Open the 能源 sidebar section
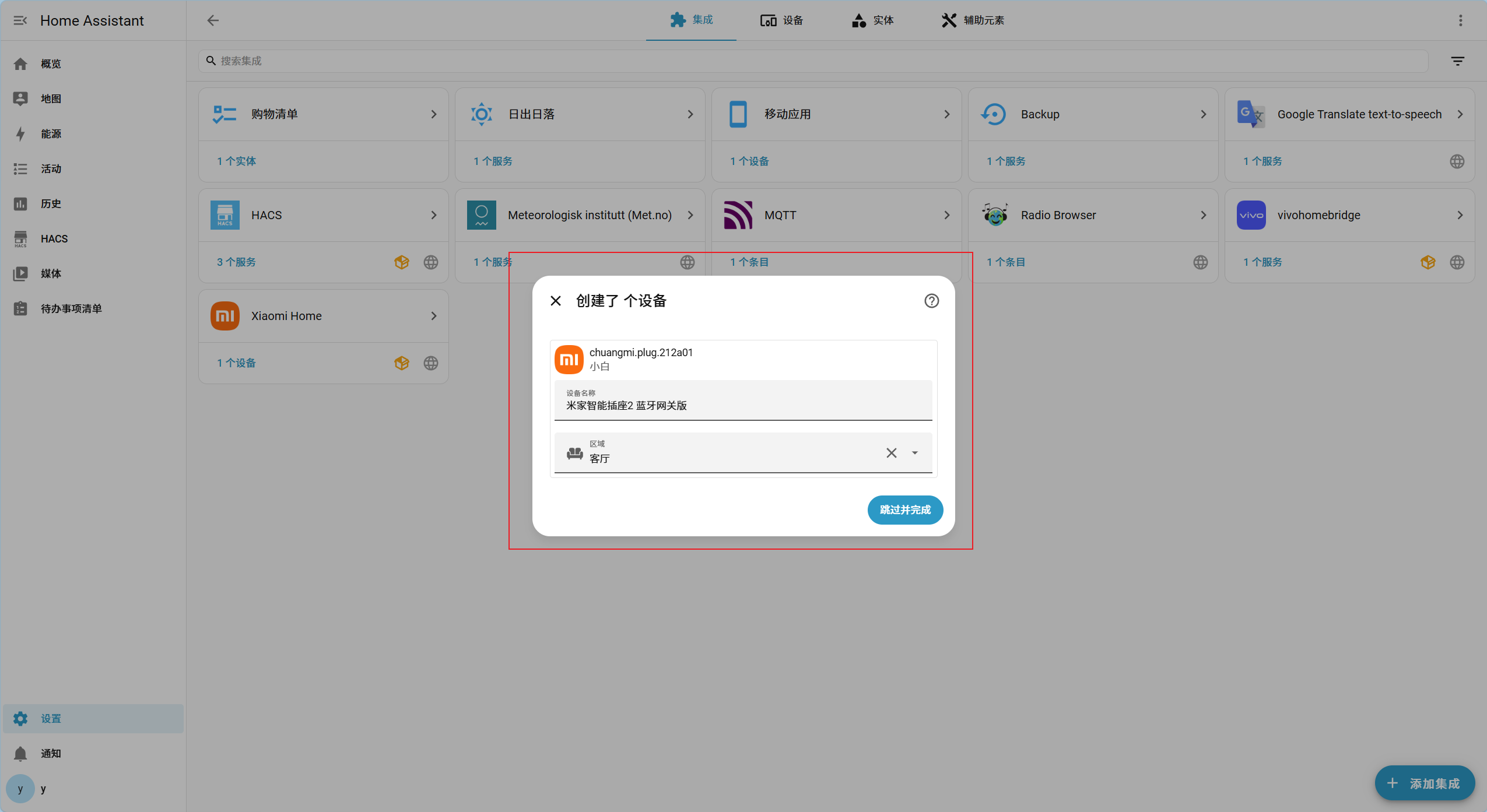This screenshot has width=1487, height=812. [x=50, y=133]
